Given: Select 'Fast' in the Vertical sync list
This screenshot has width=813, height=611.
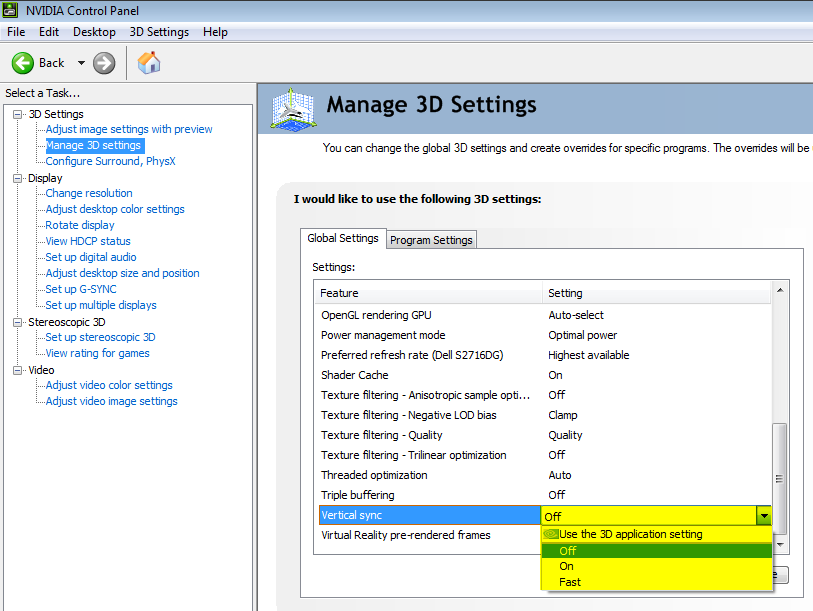Looking at the screenshot, I should click(x=656, y=582).
